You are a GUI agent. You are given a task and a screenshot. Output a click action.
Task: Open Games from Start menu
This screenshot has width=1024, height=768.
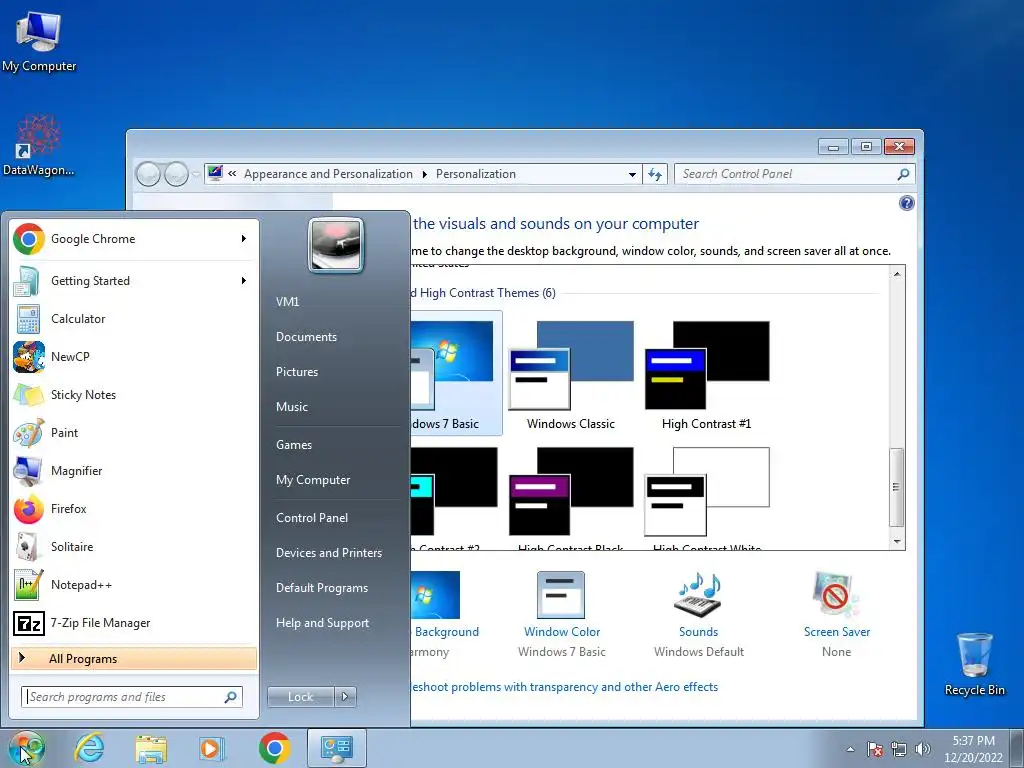click(294, 445)
